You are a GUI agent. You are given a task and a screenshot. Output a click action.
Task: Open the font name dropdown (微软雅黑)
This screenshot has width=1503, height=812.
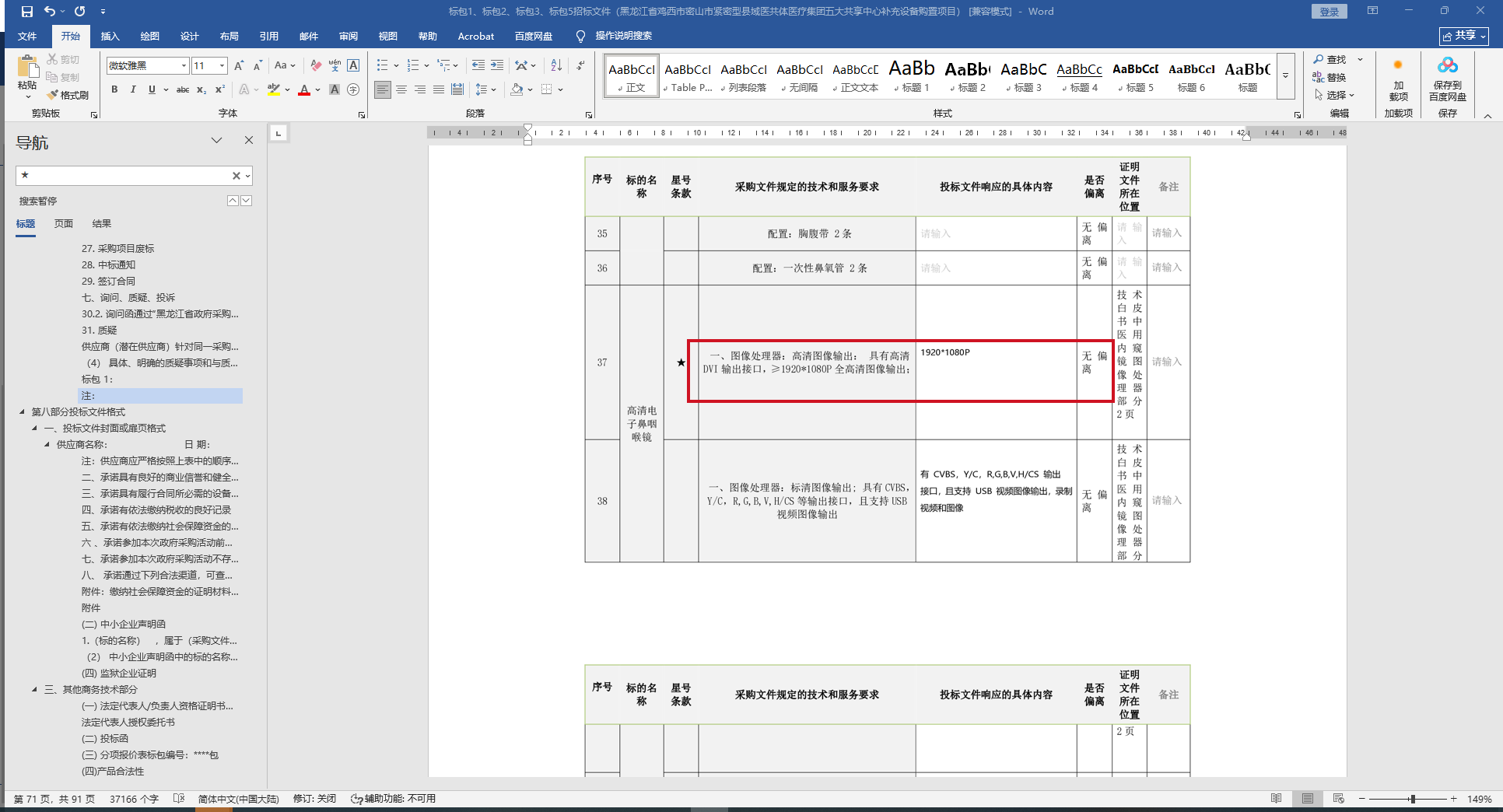coord(184,65)
